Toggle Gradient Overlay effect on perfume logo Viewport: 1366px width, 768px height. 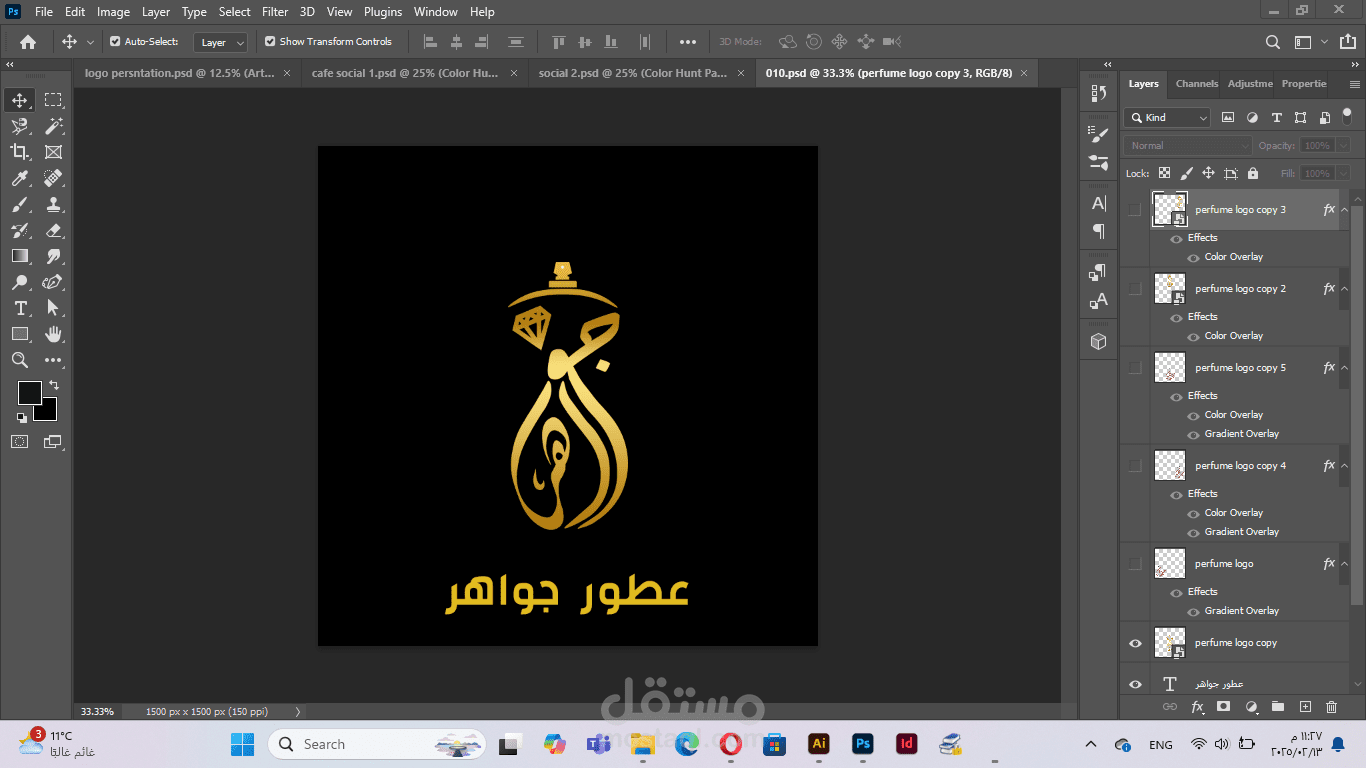[x=1193, y=611]
